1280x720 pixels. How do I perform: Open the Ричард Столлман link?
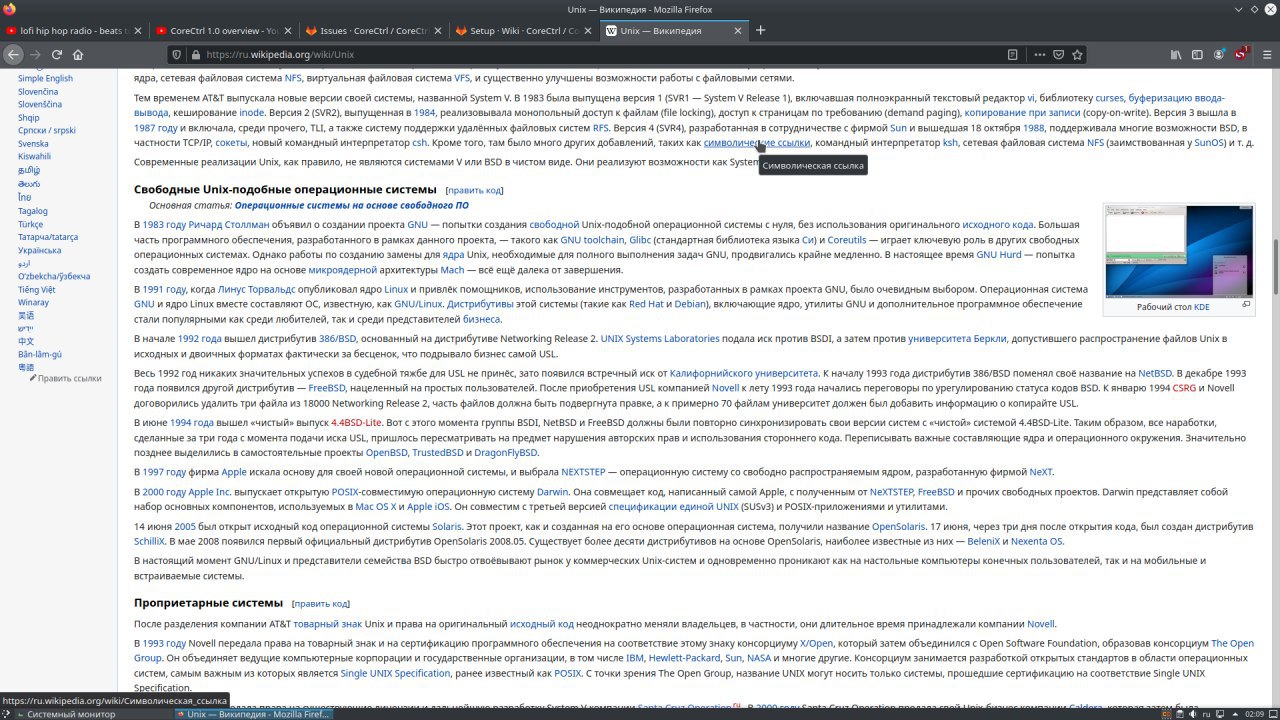(x=229, y=225)
